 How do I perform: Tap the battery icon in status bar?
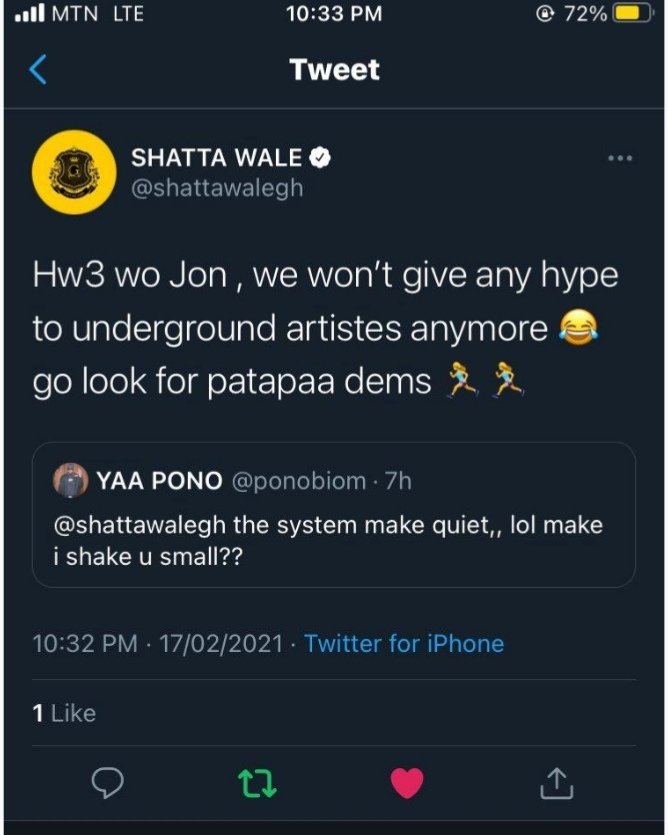coord(632,15)
